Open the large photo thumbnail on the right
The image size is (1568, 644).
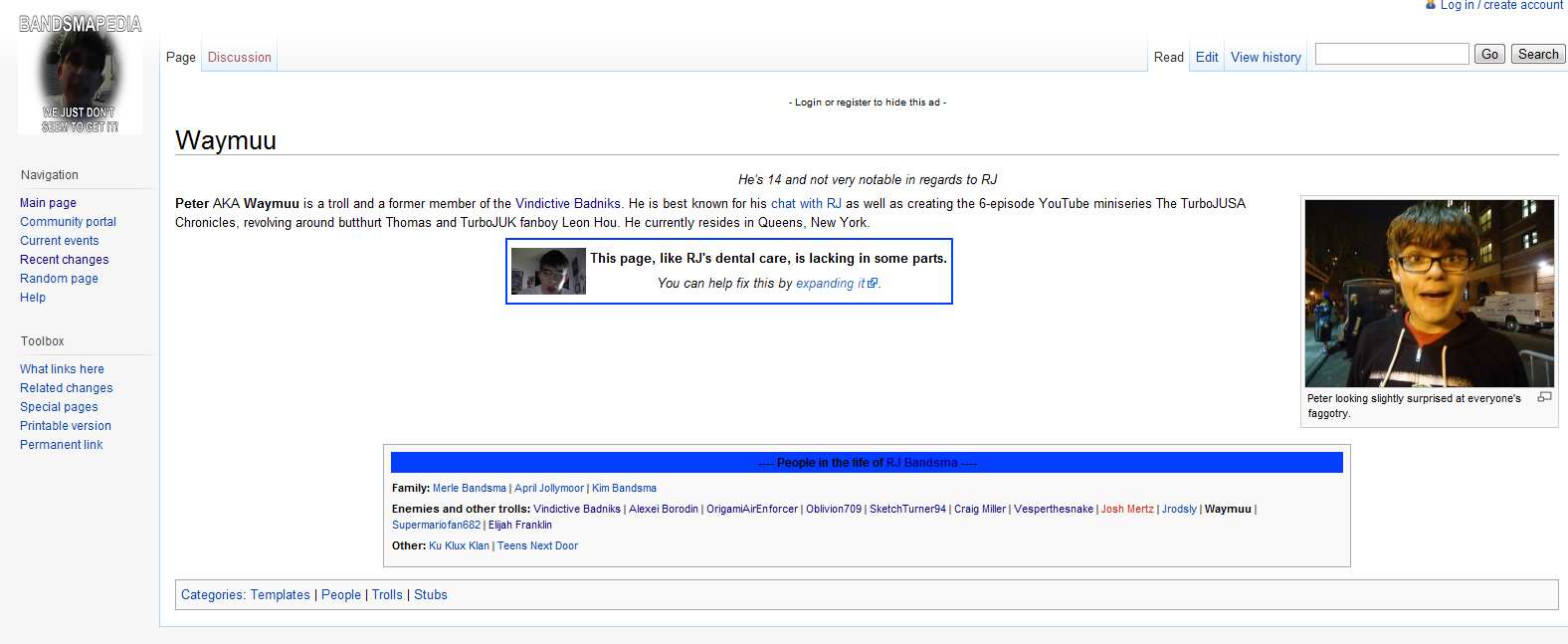pyautogui.click(x=1429, y=293)
